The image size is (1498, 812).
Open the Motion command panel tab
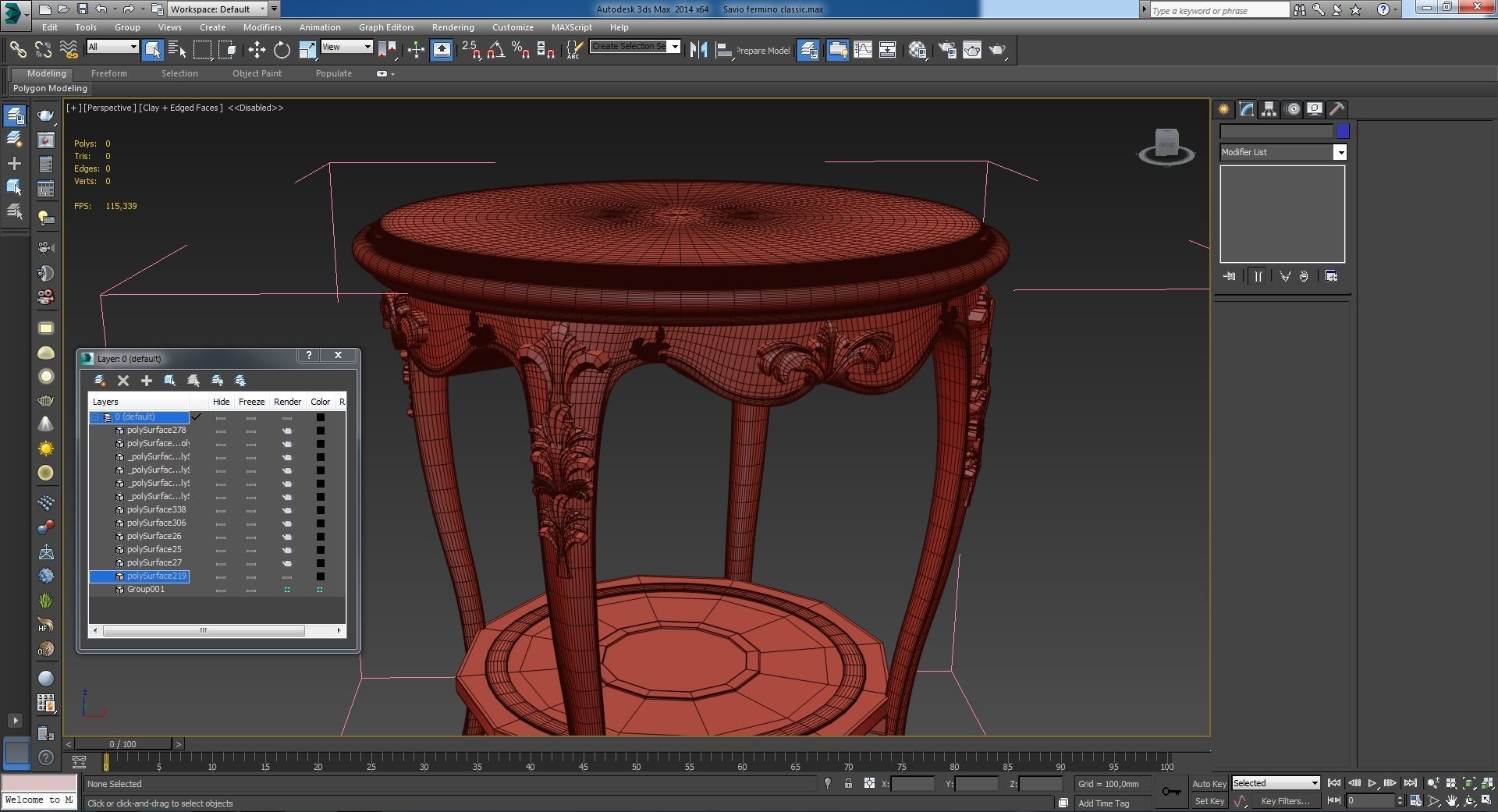1293,109
